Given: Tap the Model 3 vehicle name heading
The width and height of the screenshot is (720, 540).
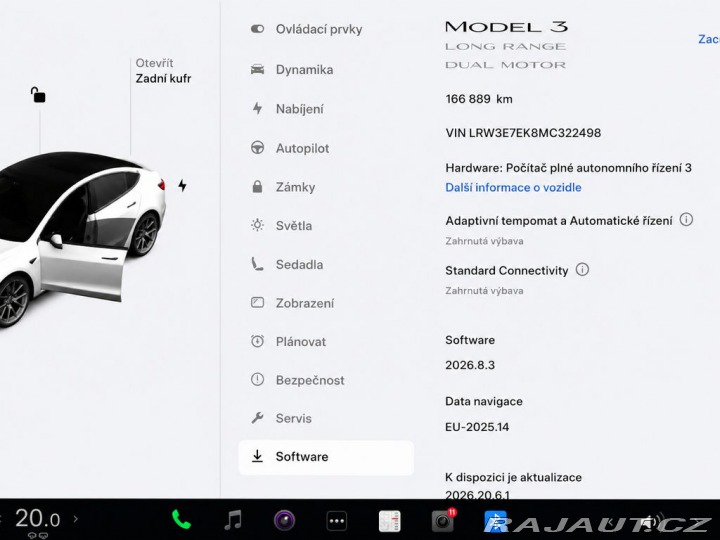Looking at the screenshot, I should [x=506, y=27].
